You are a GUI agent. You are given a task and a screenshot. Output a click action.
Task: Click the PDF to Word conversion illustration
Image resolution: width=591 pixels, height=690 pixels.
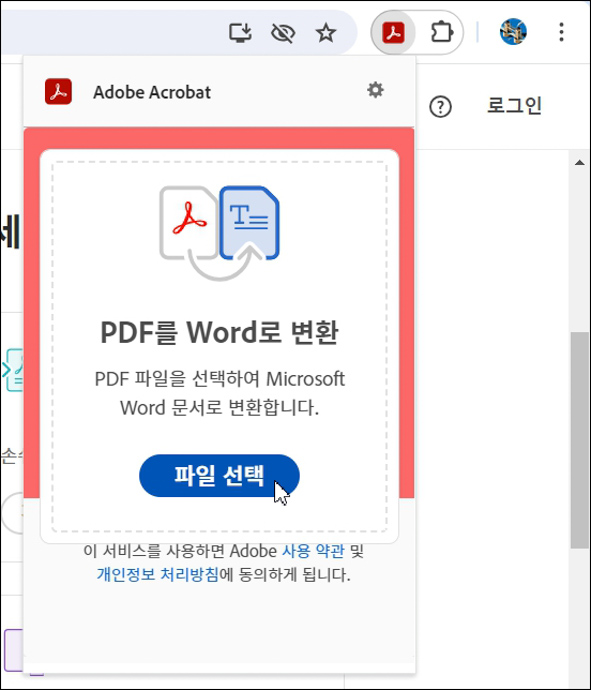(219, 233)
